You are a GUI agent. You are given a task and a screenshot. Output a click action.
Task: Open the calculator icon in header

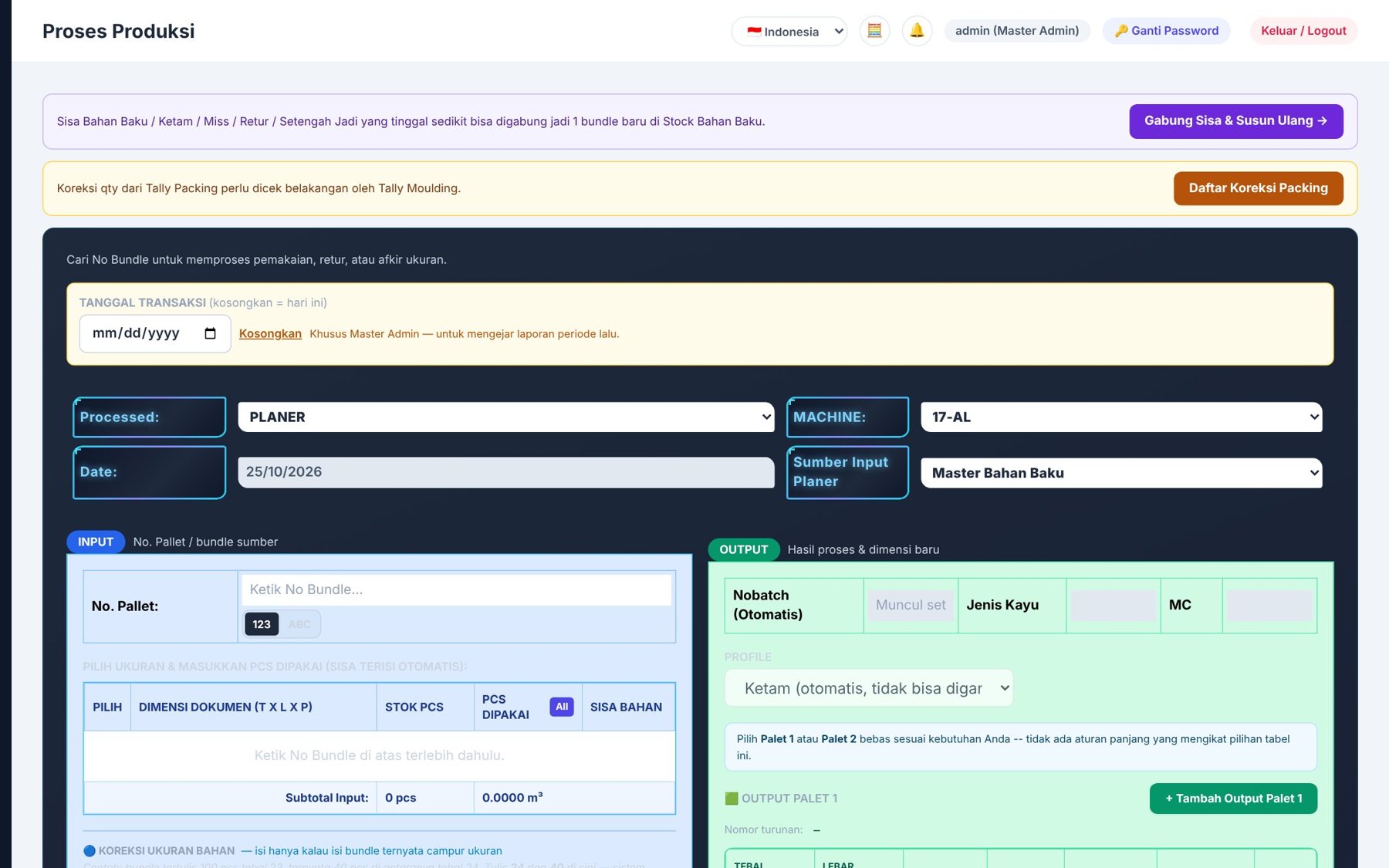pyautogui.click(x=874, y=31)
